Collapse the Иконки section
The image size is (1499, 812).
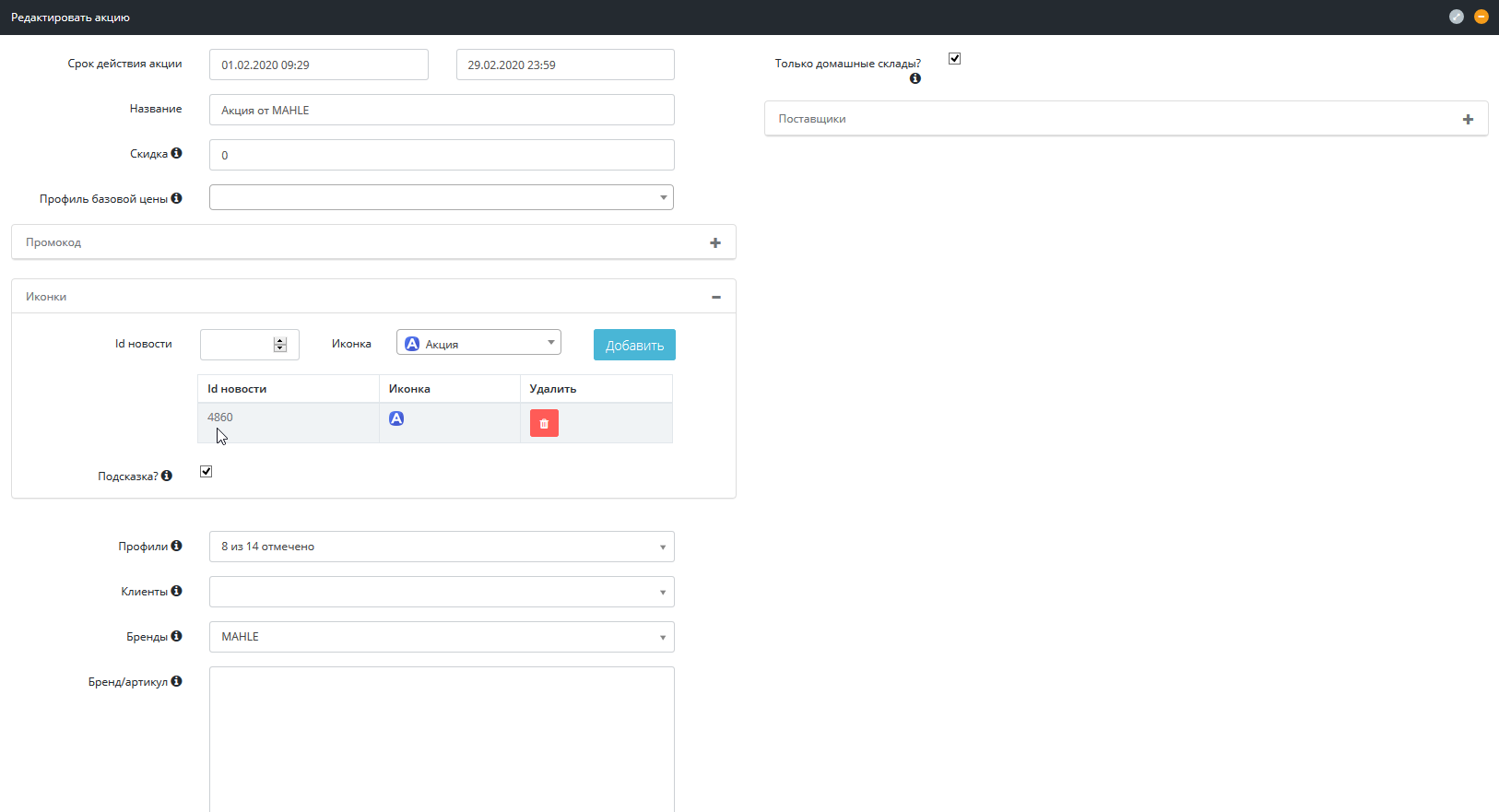[716, 297]
